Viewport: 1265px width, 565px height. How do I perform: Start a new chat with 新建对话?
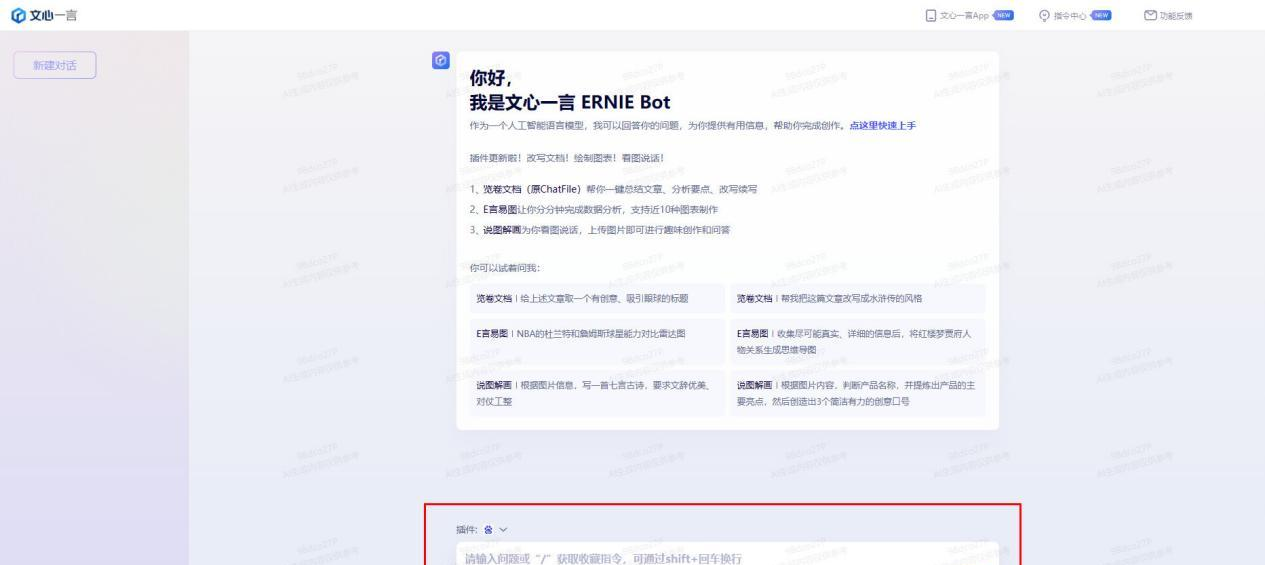55,65
